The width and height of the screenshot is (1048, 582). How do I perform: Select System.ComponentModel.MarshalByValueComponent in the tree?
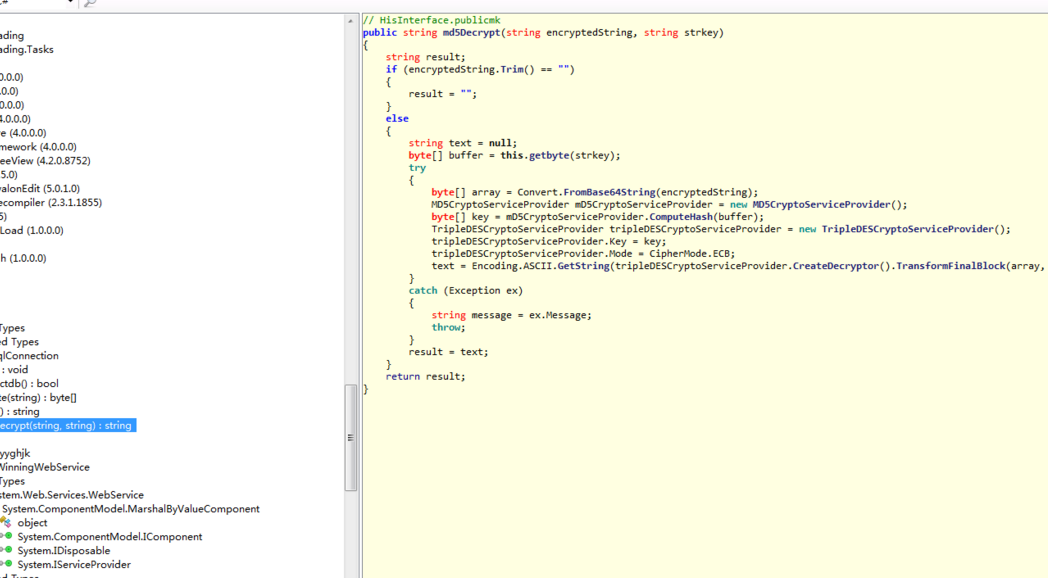[x=130, y=508]
